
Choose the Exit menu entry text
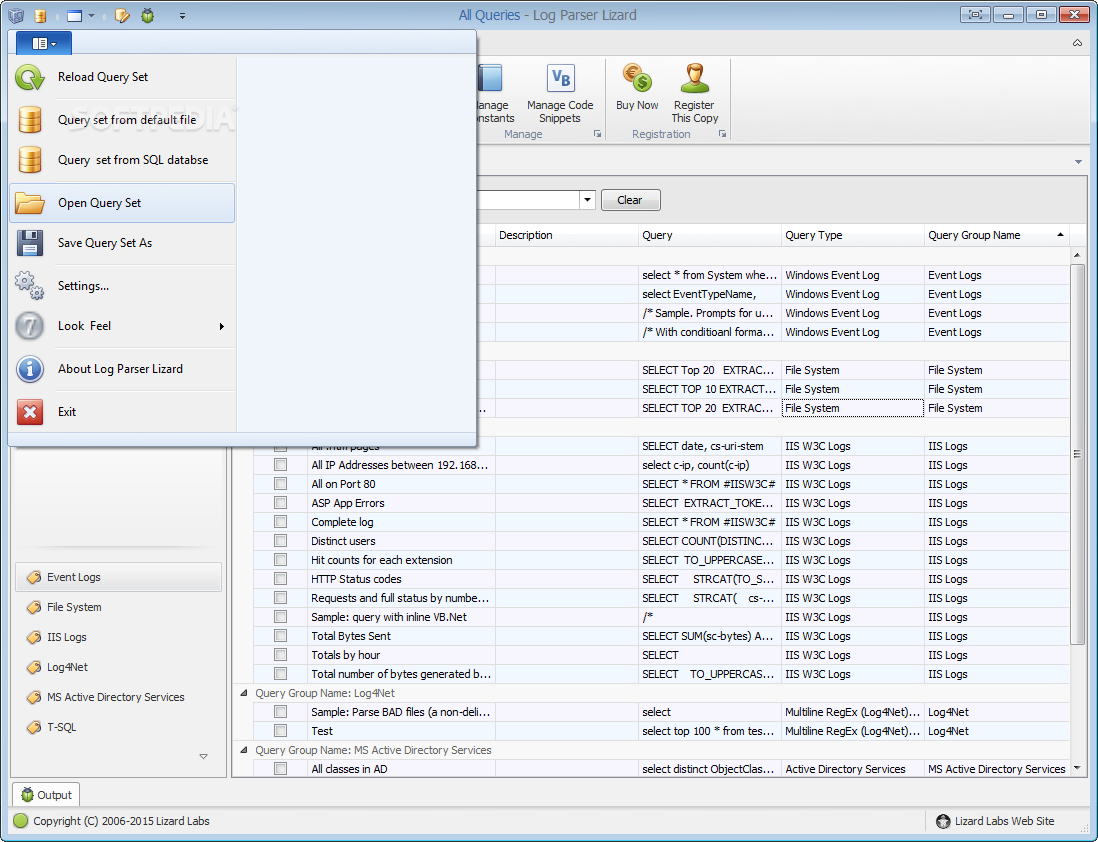click(67, 412)
